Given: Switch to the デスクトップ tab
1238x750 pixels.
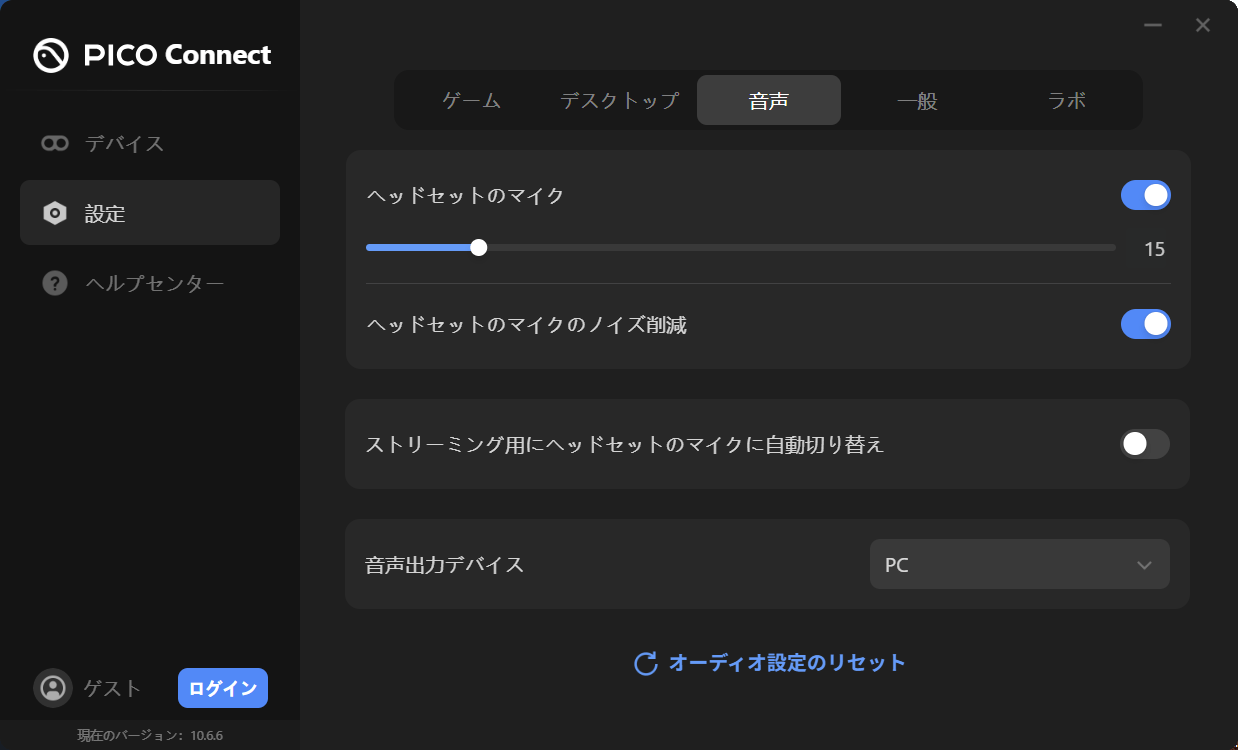Looking at the screenshot, I should pos(619,100).
